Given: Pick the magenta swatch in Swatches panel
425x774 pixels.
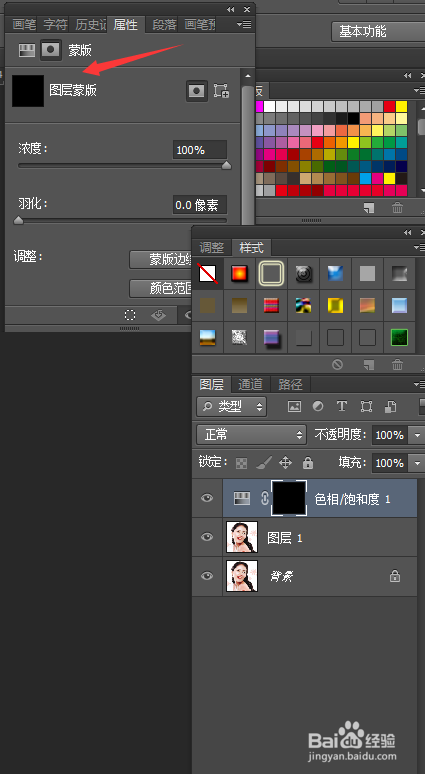Looking at the screenshot, I should (259, 107).
